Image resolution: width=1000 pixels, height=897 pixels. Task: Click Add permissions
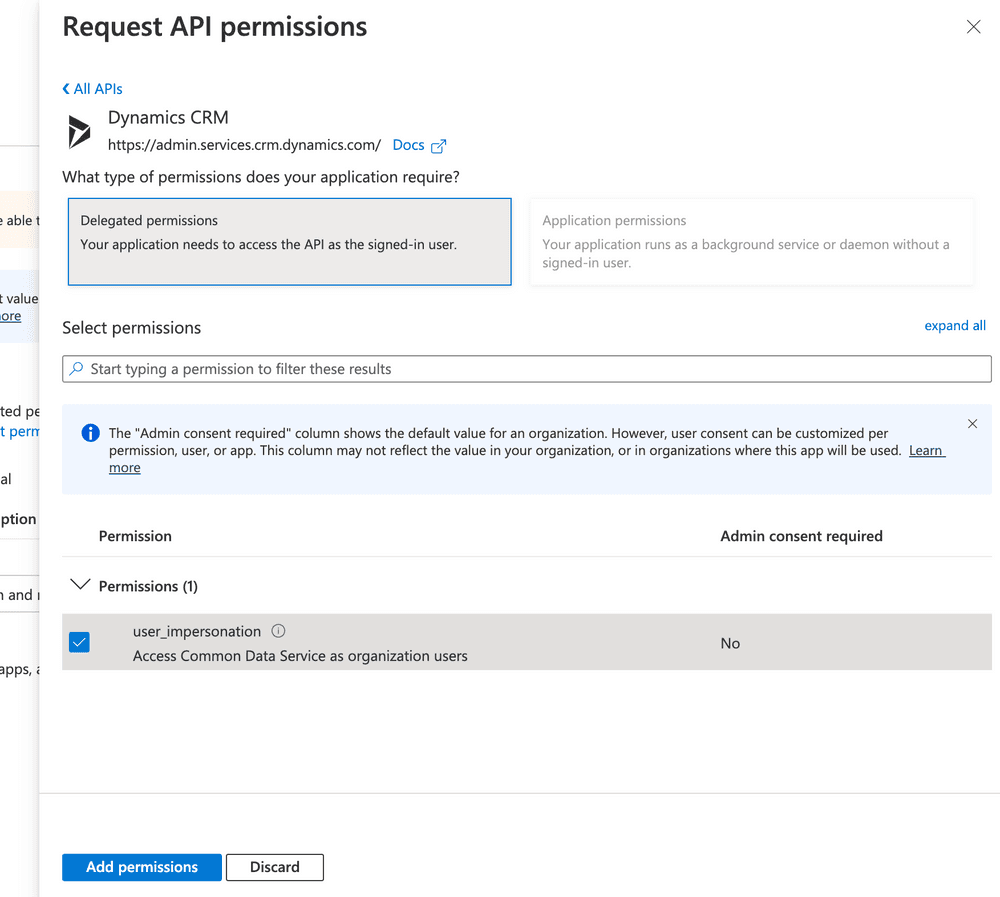[x=141, y=867]
